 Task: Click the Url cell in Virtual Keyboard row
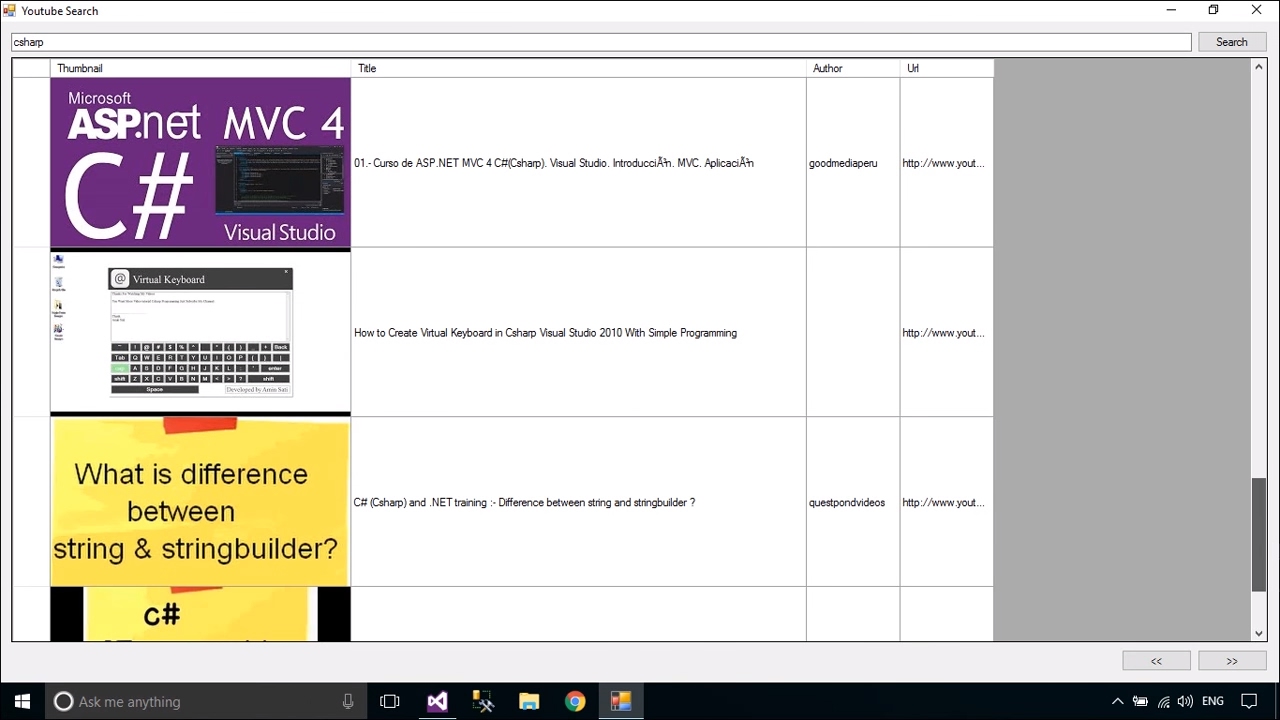point(946,333)
